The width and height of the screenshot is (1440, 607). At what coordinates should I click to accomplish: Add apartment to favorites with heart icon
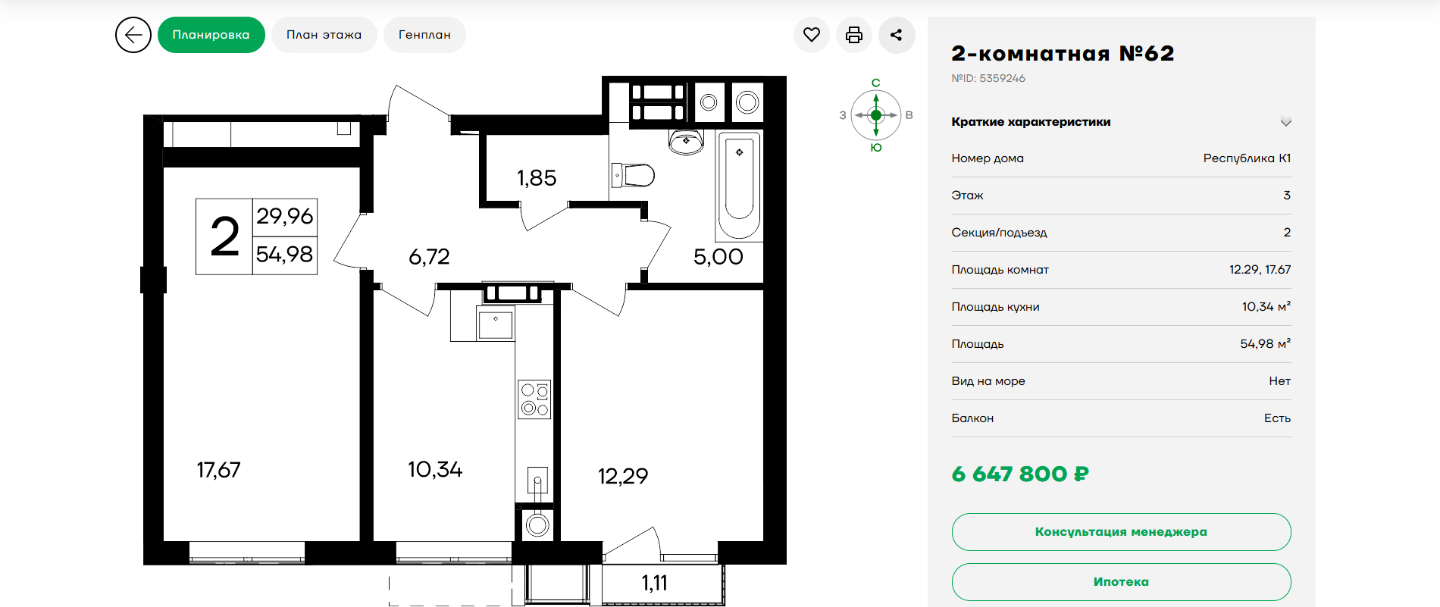[x=811, y=35]
